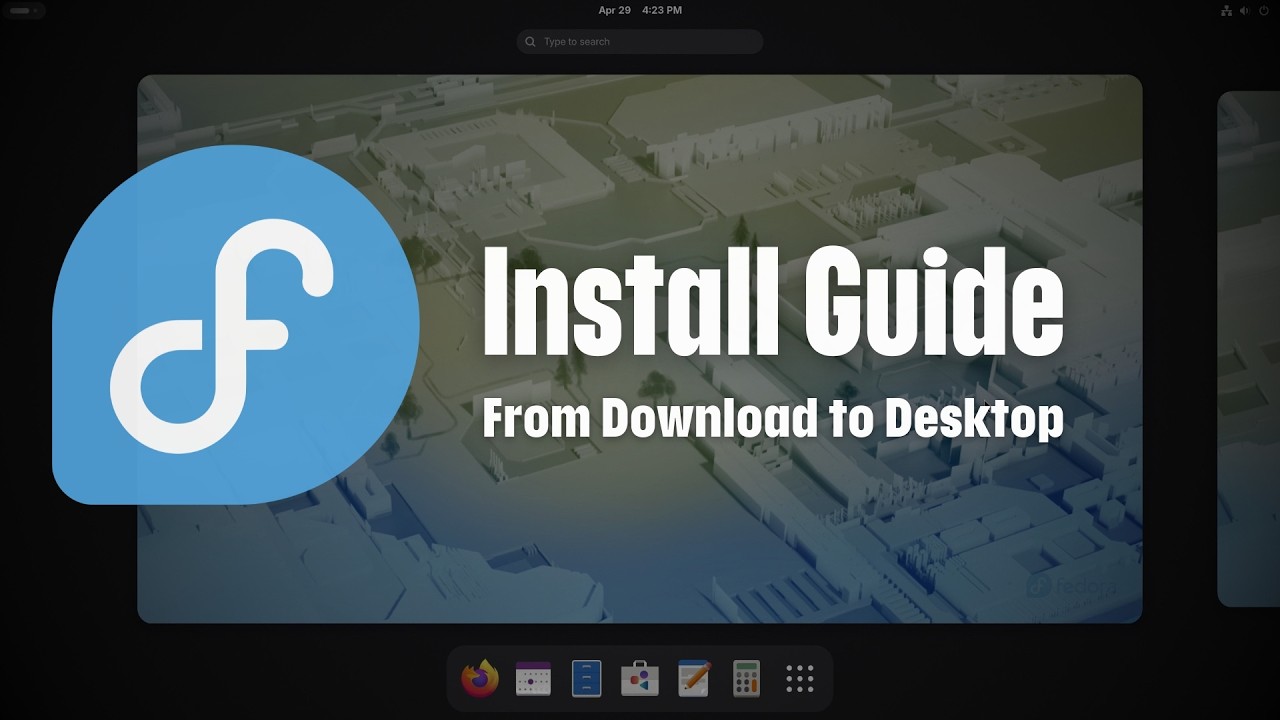Focus the 'Type to search' field
The height and width of the screenshot is (720, 1280).
pyautogui.click(x=640, y=41)
